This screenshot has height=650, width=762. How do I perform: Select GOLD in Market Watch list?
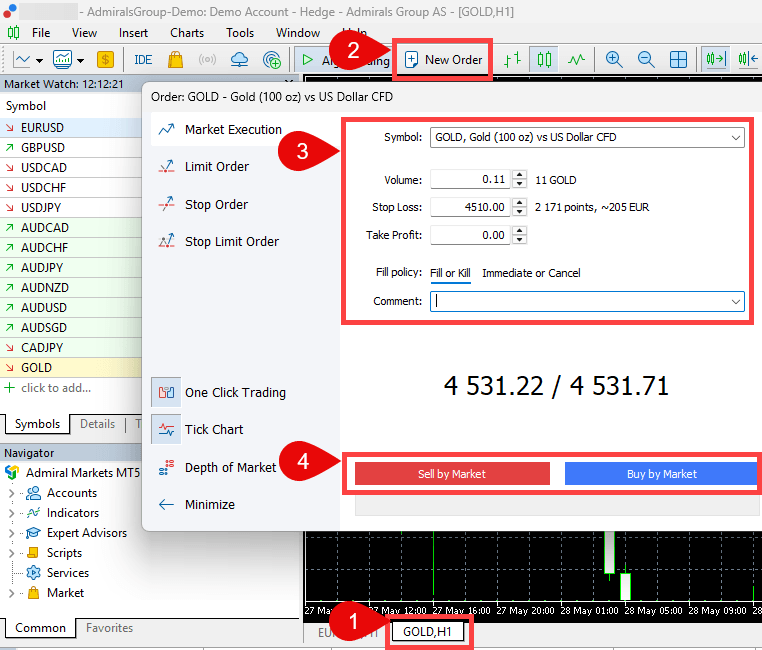click(71, 368)
